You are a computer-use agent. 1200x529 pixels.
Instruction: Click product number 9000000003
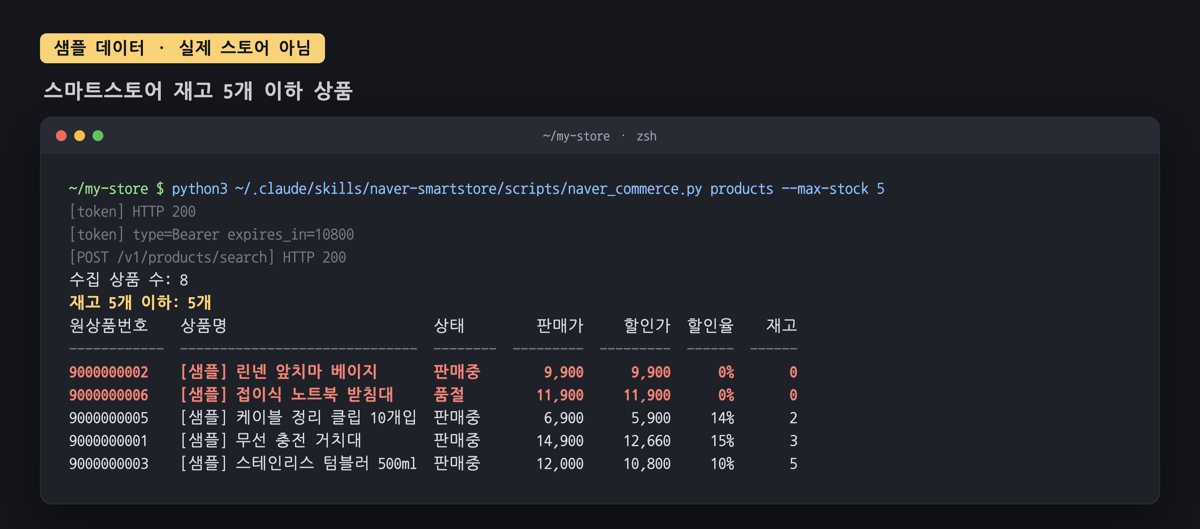point(108,463)
